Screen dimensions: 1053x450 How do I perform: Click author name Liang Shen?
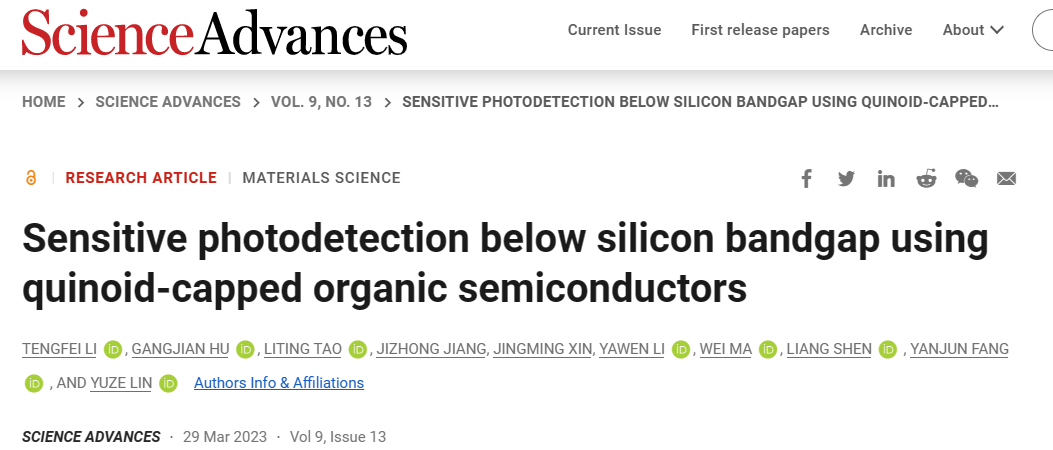(x=829, y=349)
